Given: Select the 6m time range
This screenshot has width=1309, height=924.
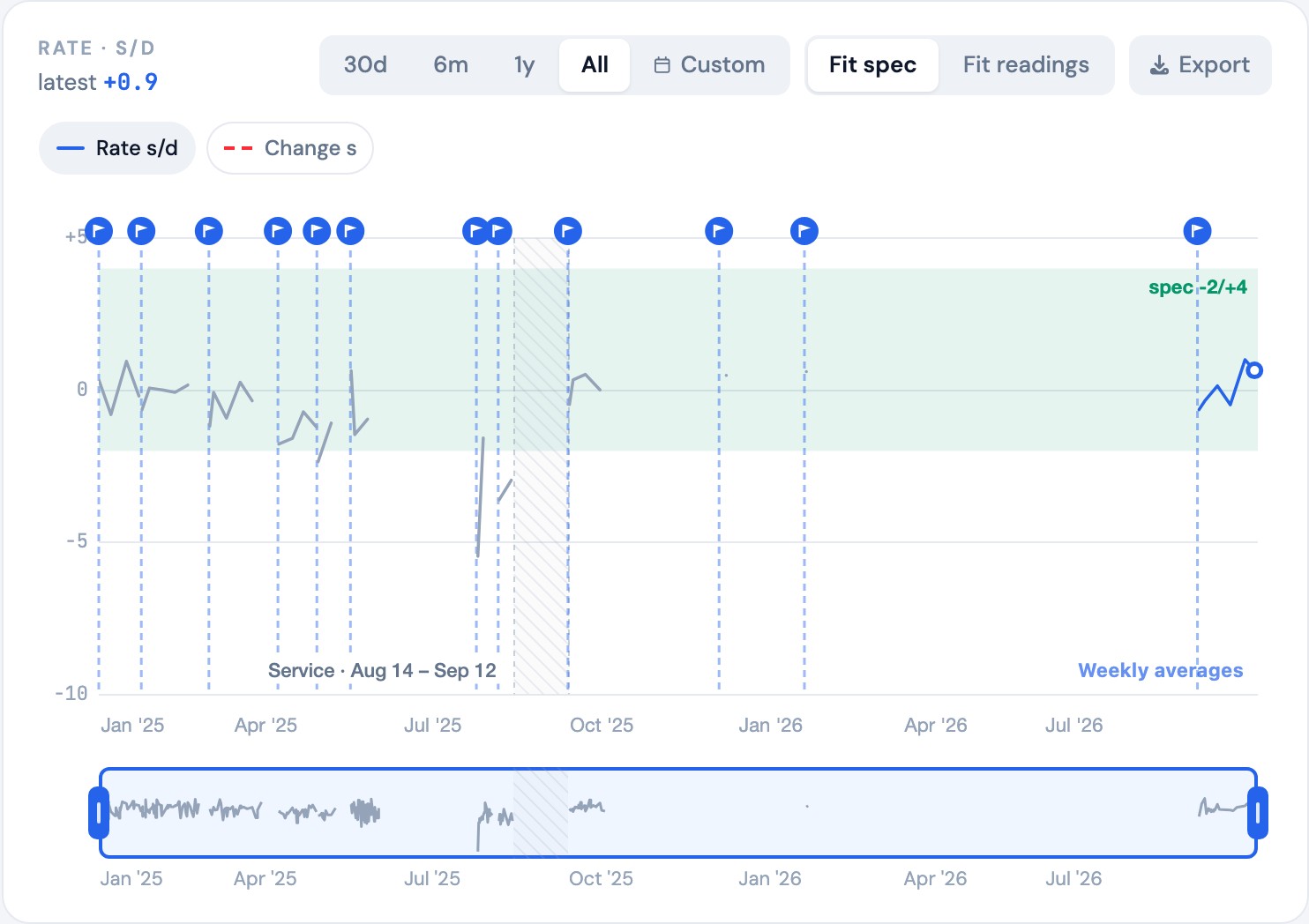Looking at the screenshot, I should coord(451,64).
